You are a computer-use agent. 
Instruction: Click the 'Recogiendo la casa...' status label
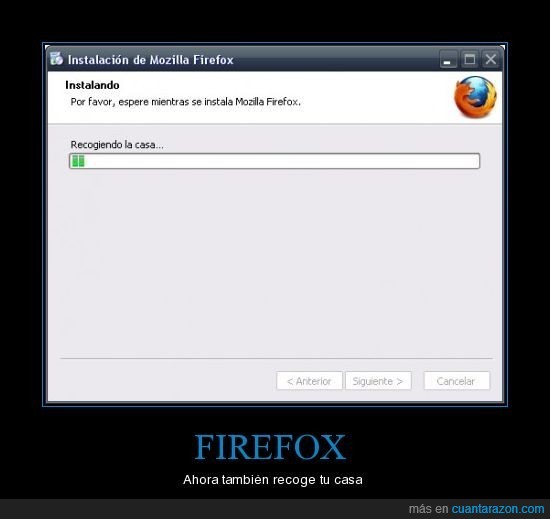coord(117,144)
